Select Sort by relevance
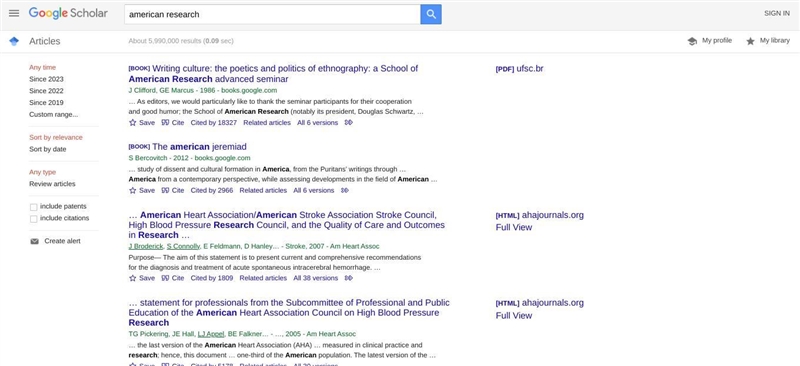 [x=56, y=137]
